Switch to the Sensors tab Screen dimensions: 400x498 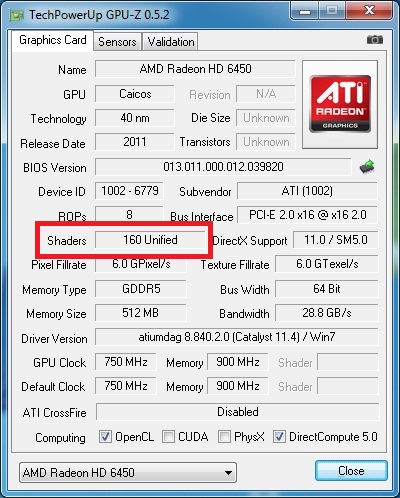[117, 42]
